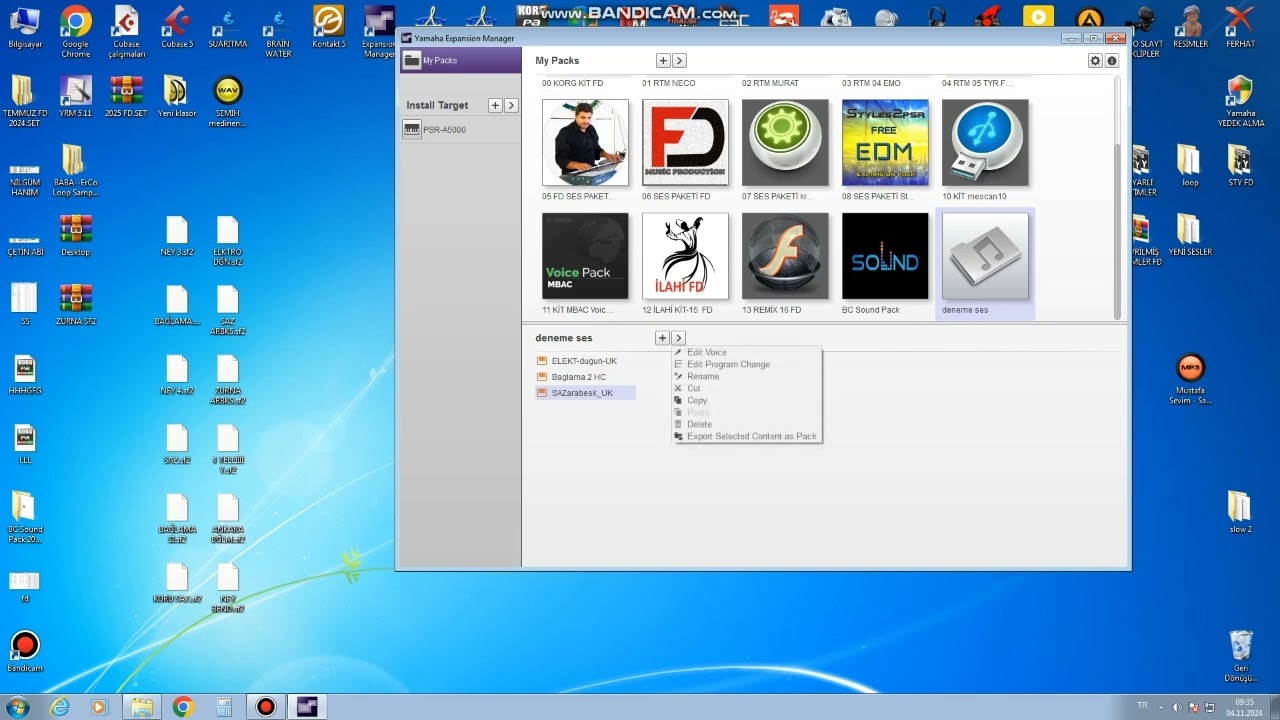Choose Edit Program Change from the menu
Viewport: 1280px width, 720px height.
[746, 364]
